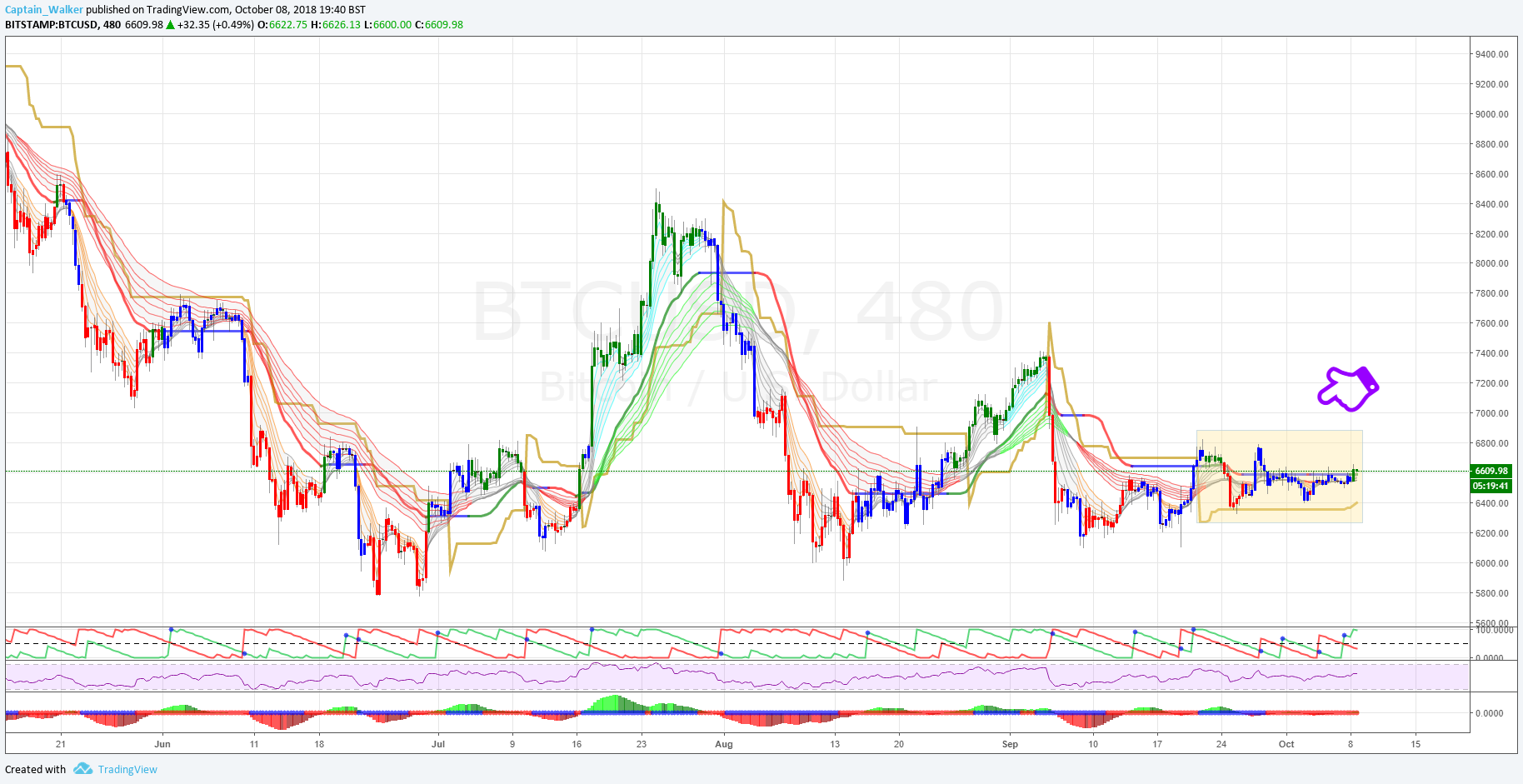Click the Jun month label on time axis

pyautogui.click(x=162, y=744)
